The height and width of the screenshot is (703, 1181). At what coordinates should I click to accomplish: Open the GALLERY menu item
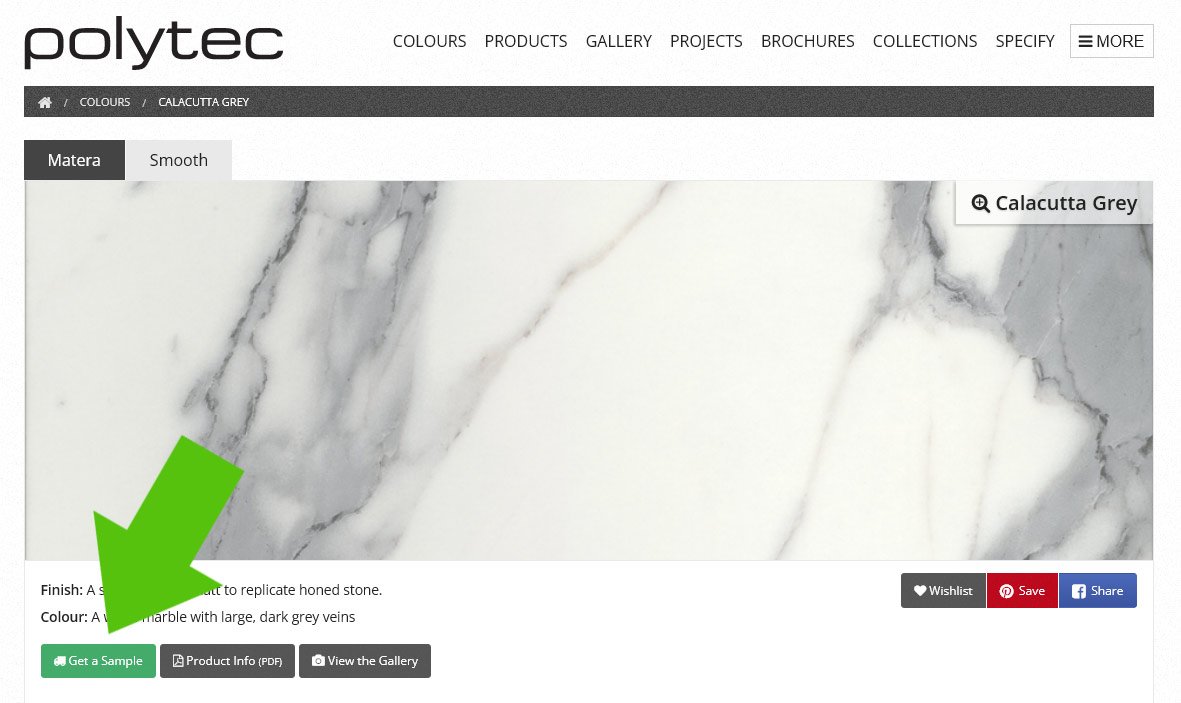[x=618, y=41]
